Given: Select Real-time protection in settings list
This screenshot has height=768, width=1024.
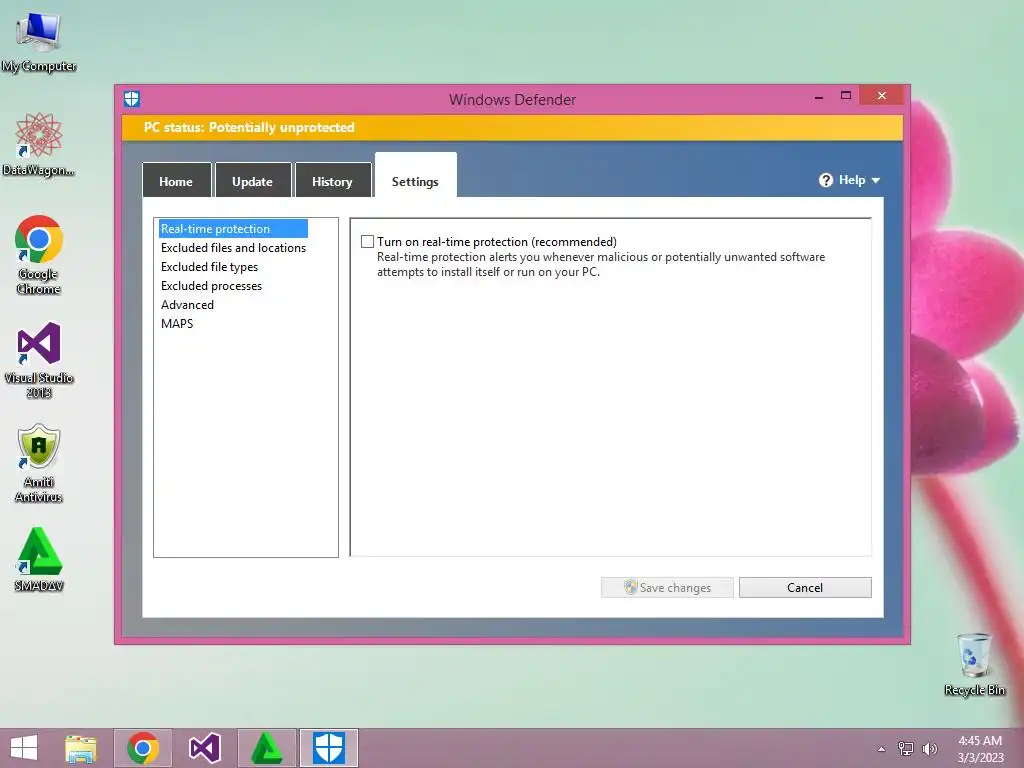Looking at the screenshot, I should [x=233, y=229].
